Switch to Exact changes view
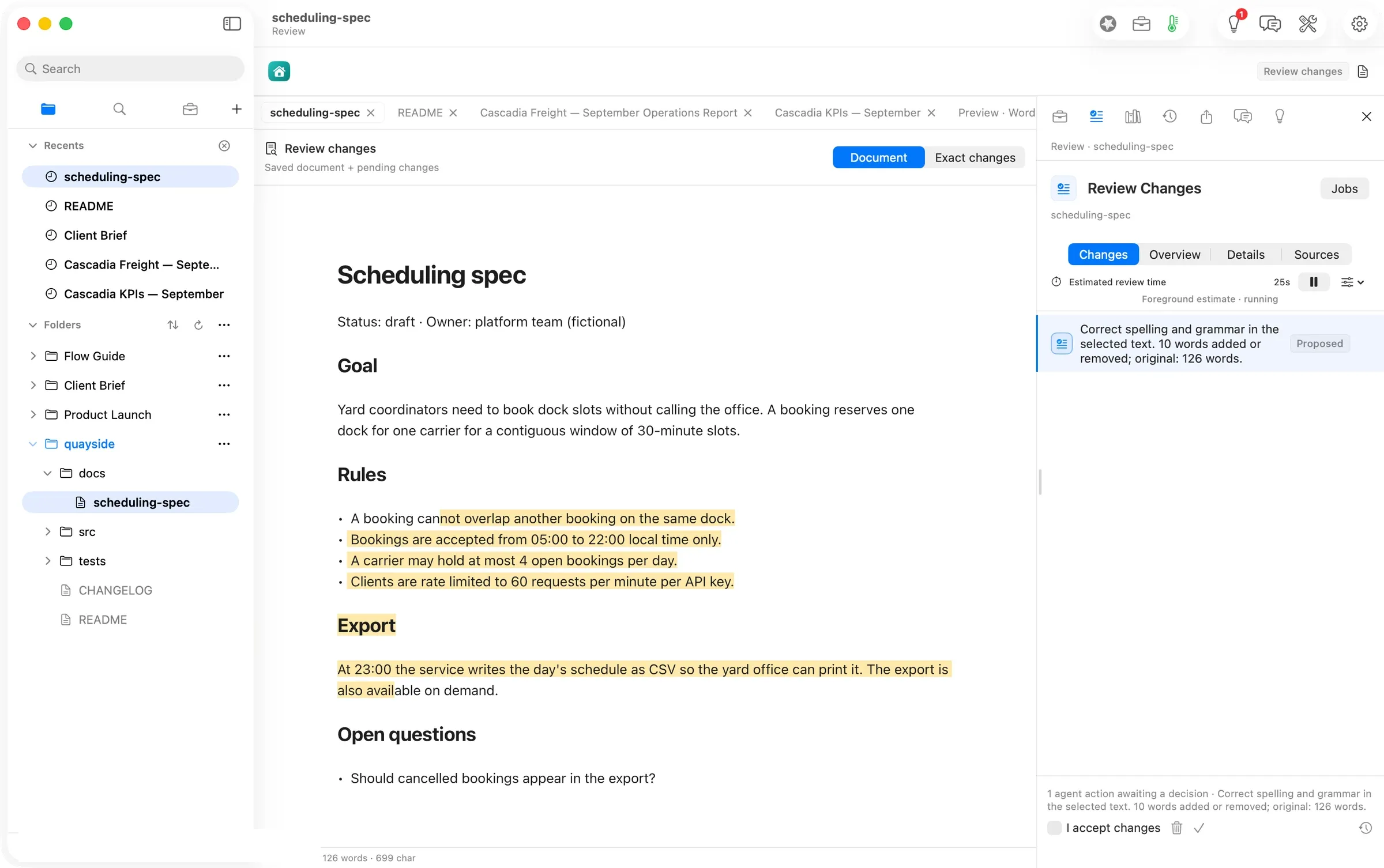1384x868 pixels. click(975, 157)
